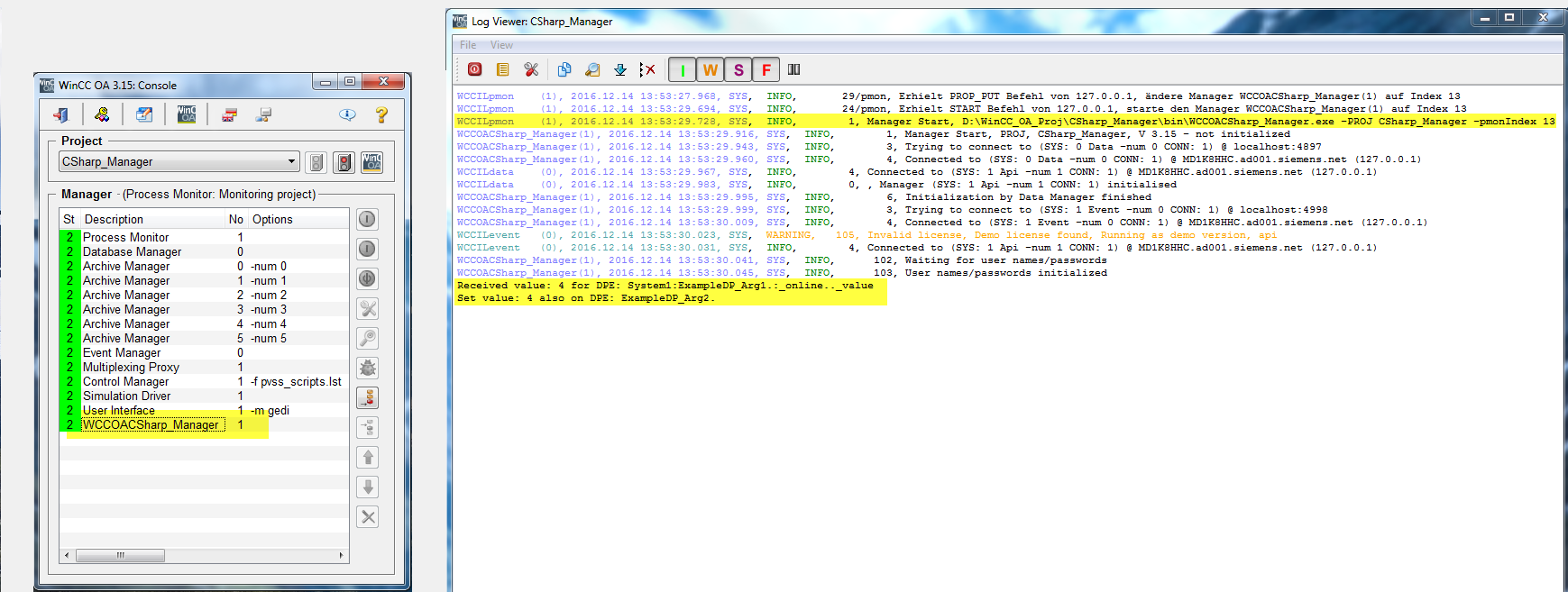Viewport: 1568px width, 592px height.
Task: Click the manager list scrollbar left arrow
Action: tap(67, 555)
